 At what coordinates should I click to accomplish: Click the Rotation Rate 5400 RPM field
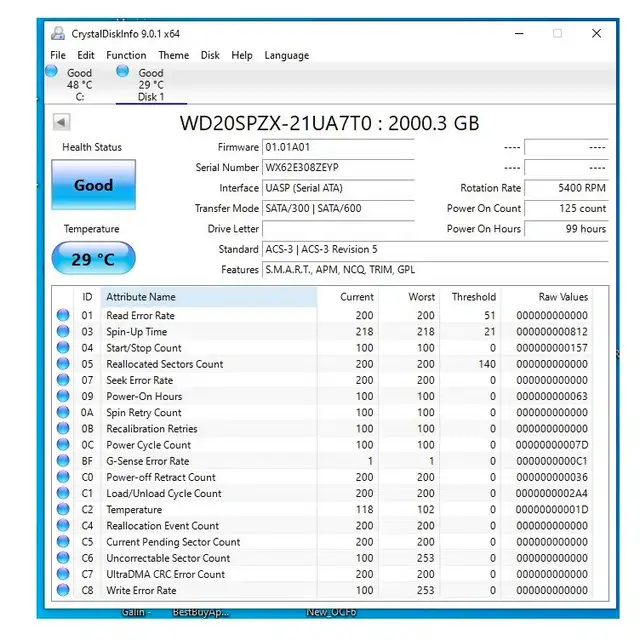(x=566, y=188)
